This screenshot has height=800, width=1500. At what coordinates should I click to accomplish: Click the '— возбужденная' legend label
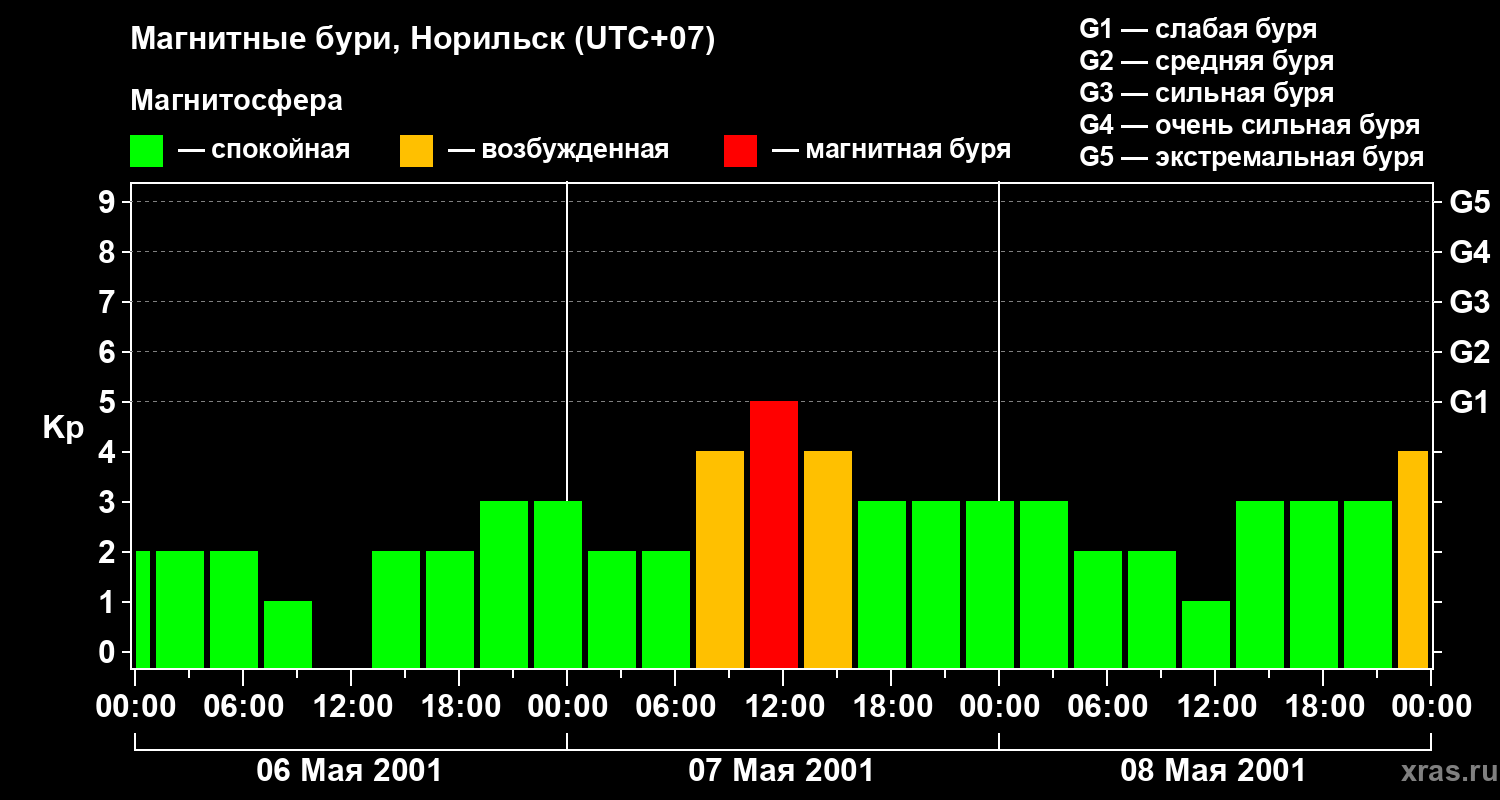tap(558, 150)
